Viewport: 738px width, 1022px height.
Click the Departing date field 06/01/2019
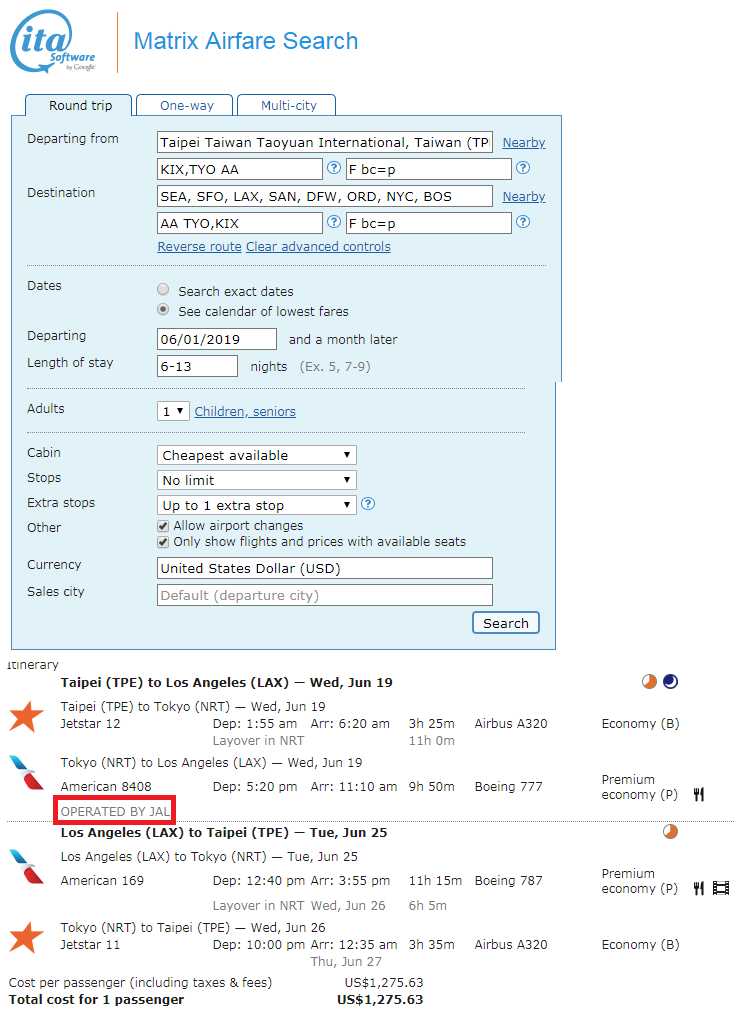point(217,339)
